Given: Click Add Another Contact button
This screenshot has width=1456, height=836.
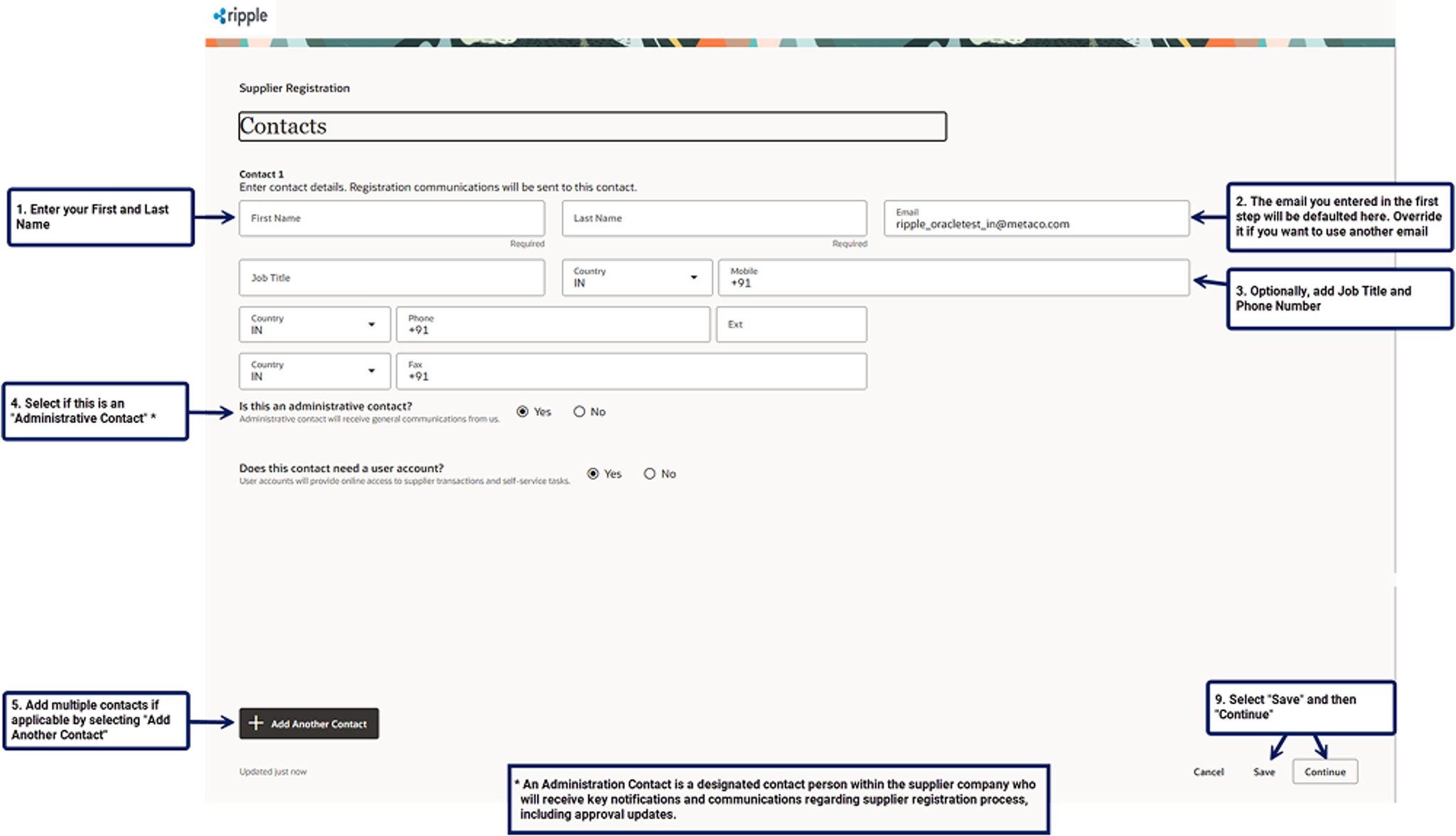Looking at the screenshot, I should [309, 724].
